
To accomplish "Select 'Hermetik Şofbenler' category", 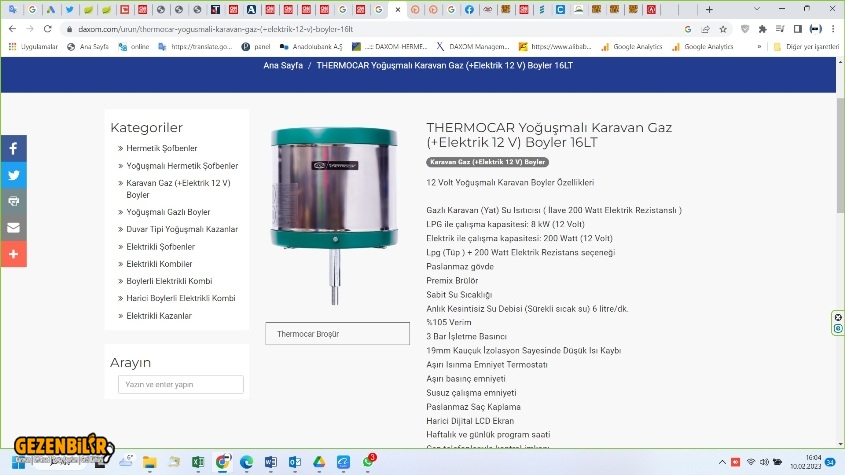I will (x=161, y=148).
